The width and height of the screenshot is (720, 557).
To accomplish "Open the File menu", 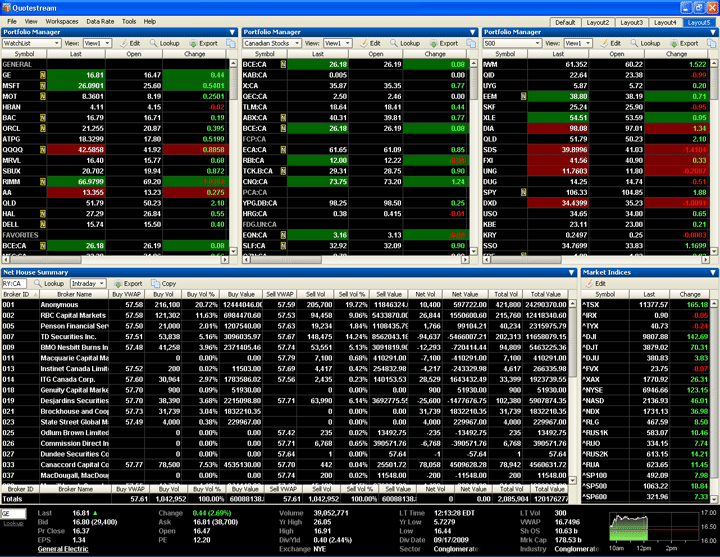I will pos(12,22).
